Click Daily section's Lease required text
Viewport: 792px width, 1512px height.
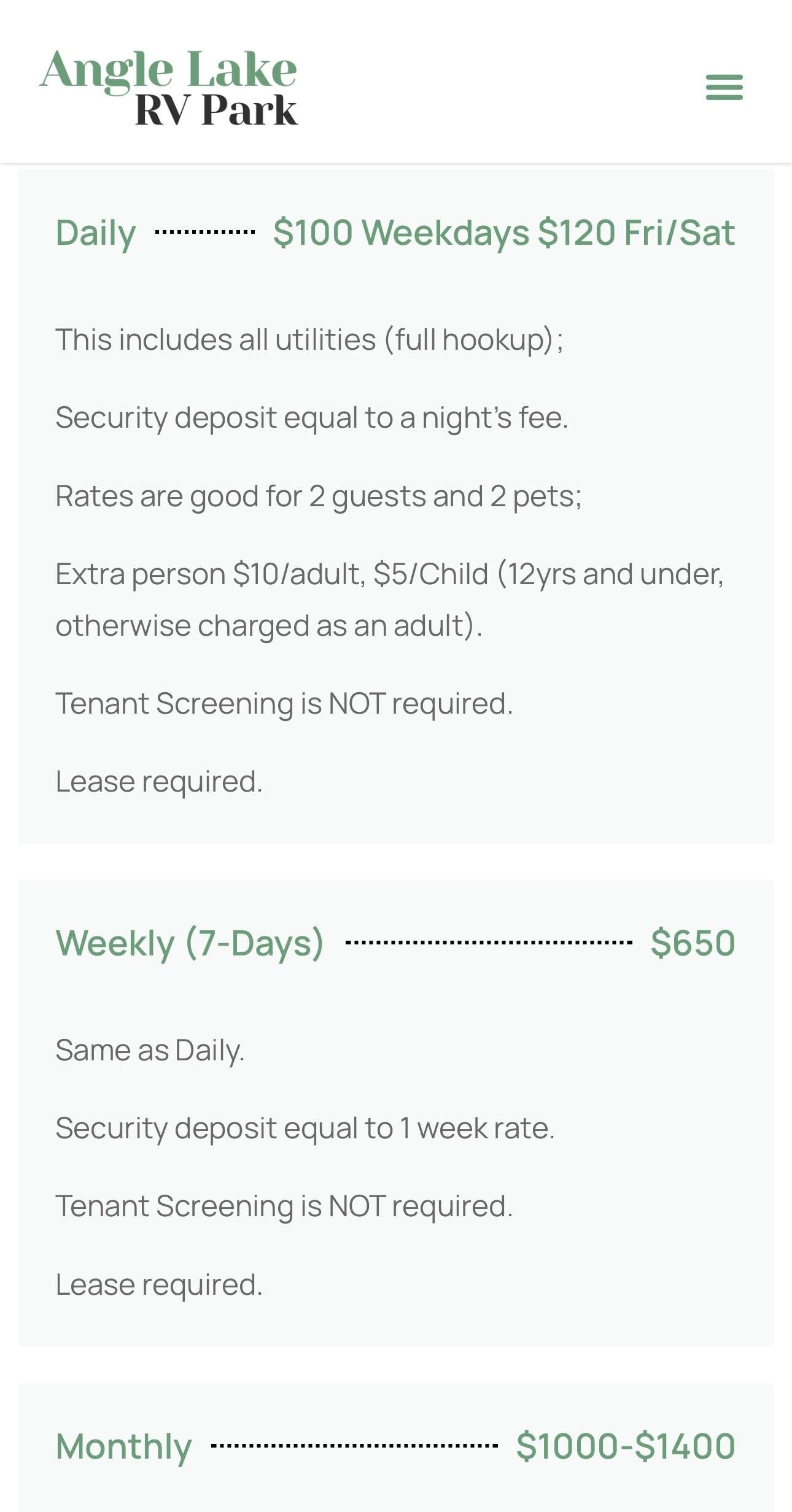tap(159, 782)
